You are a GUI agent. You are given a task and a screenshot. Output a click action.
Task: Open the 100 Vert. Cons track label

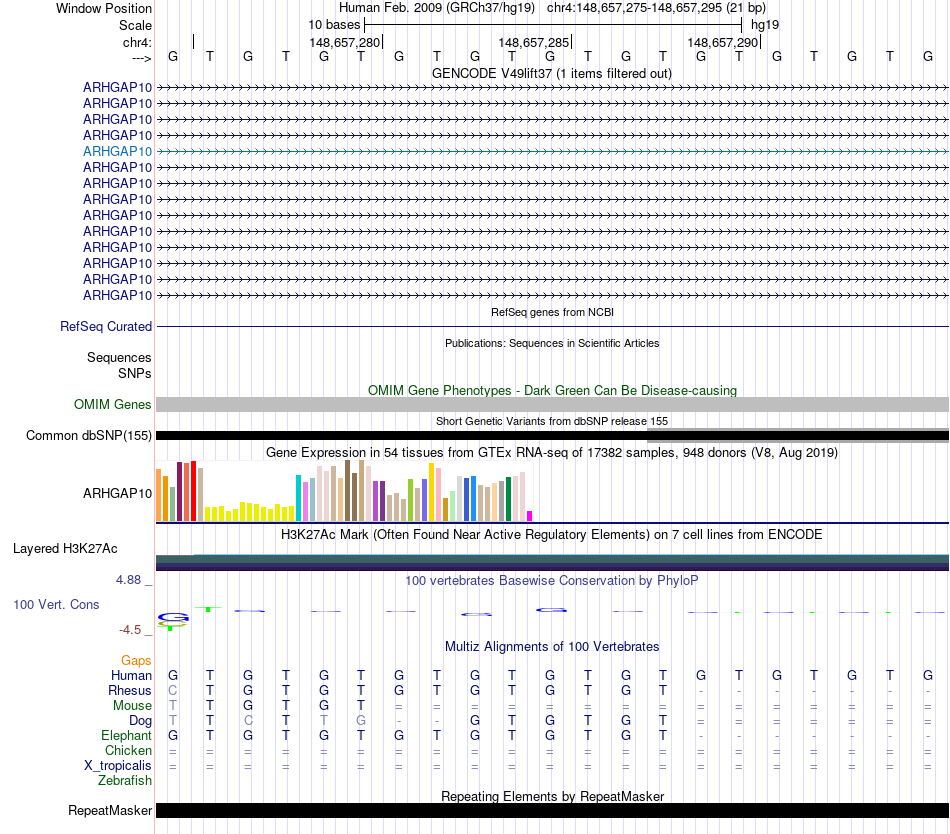56,604
